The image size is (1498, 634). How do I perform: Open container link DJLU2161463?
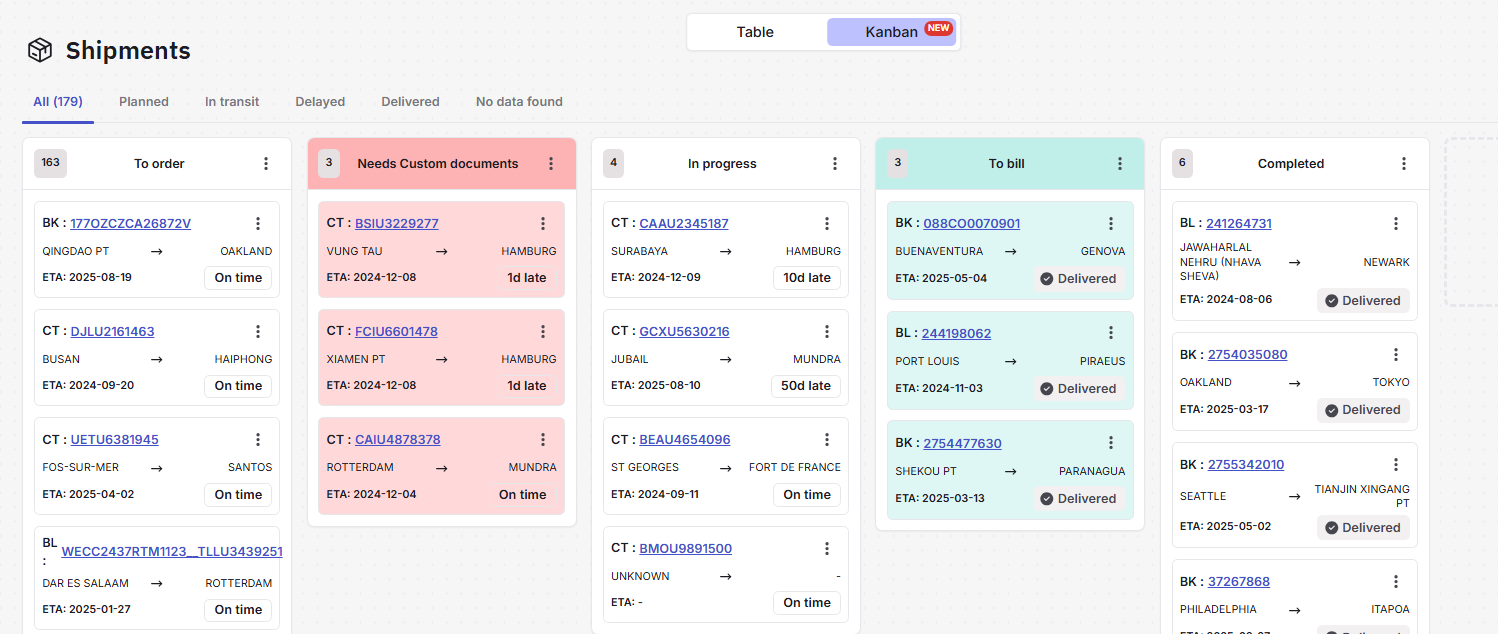click(112, 331)
